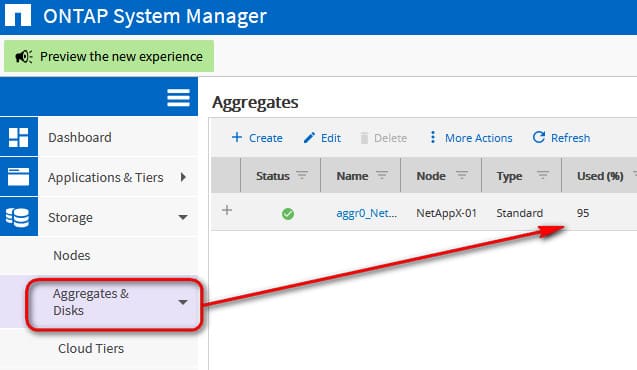Toggle Aggregates & Disks submenu arrow
The image size is (637, 370).
pos(183,302)
